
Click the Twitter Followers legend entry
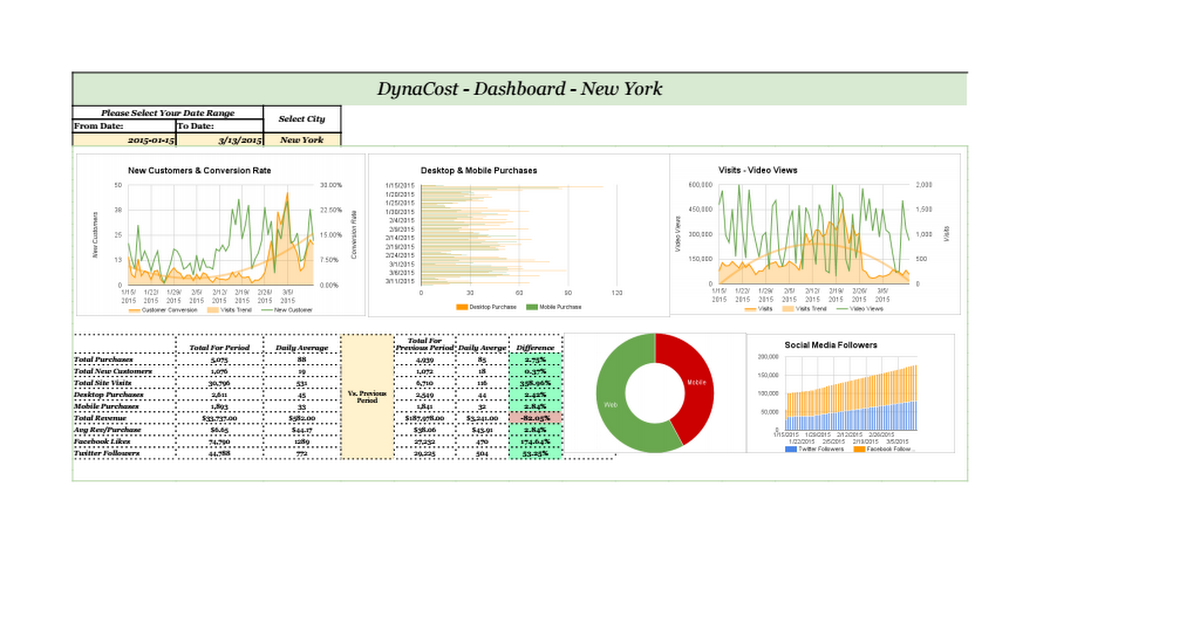point(814,449)
